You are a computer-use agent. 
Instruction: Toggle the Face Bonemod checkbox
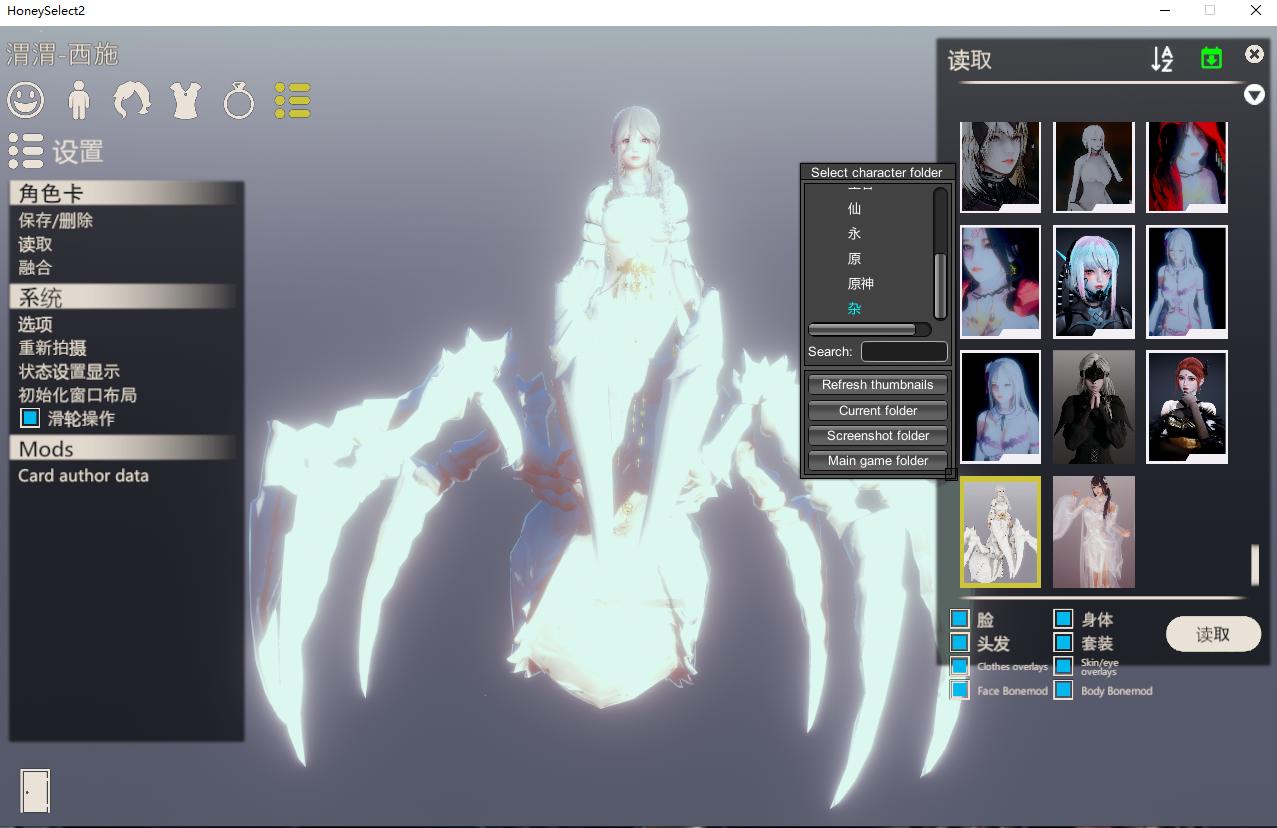coord(960,690)
